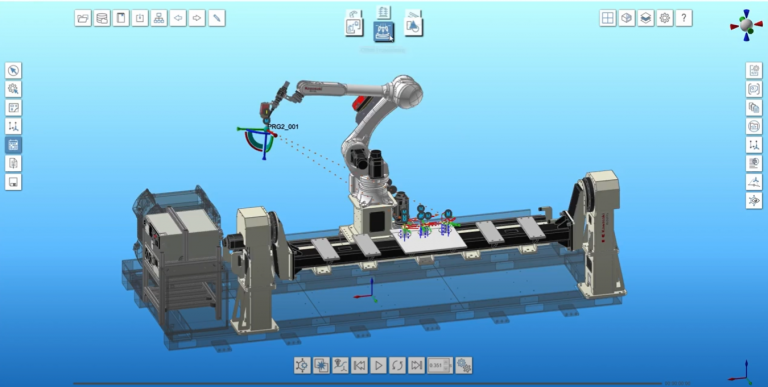Image resolution: width=768 pixels, height=387 pixels.
Task: Select the pencil edit tool
Action: coord(217,18)
